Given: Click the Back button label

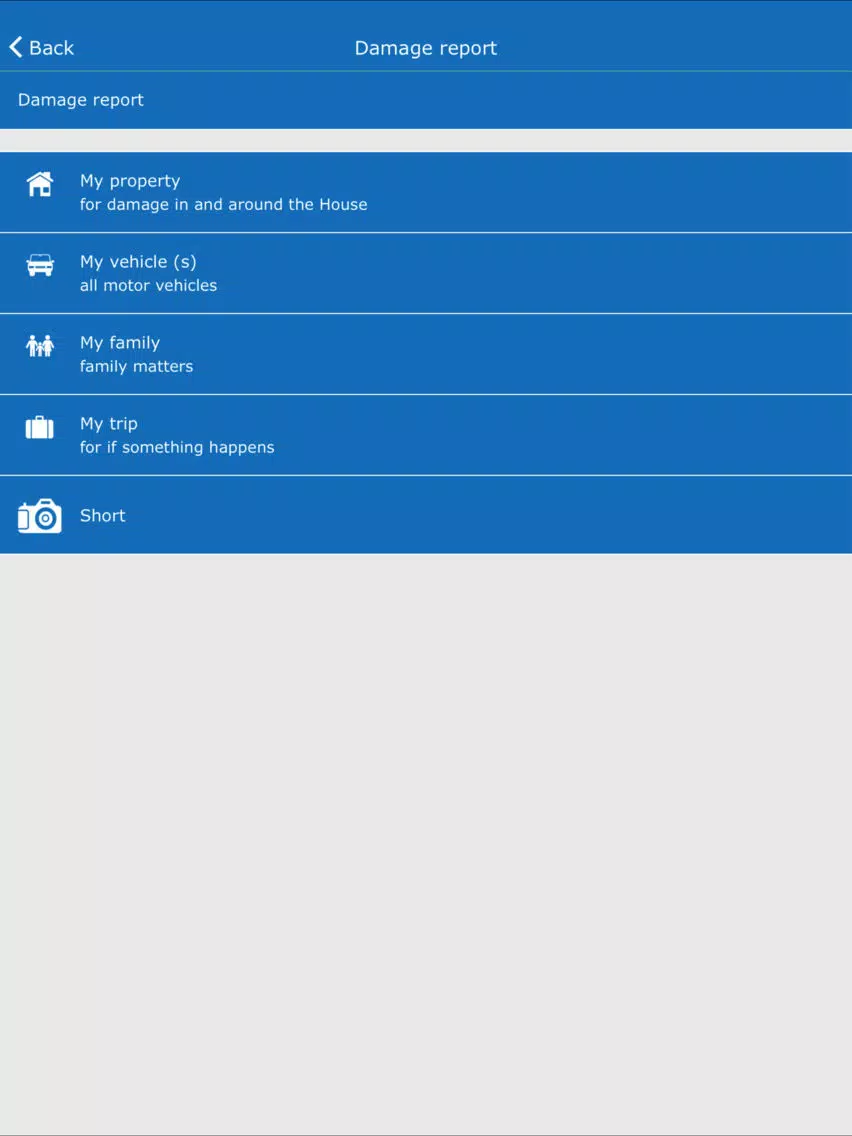Looking at the screenshot, I should pyautogui.click(x=51, y=48).
